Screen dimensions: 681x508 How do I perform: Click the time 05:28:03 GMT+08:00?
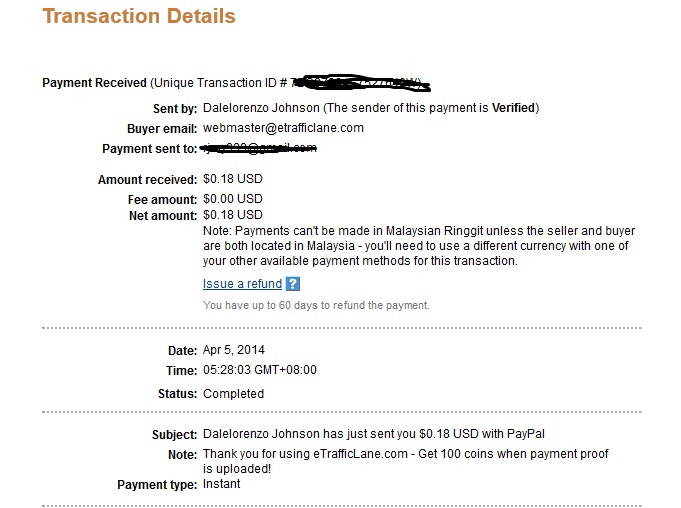pyautogui.click(x=260, y=370)
